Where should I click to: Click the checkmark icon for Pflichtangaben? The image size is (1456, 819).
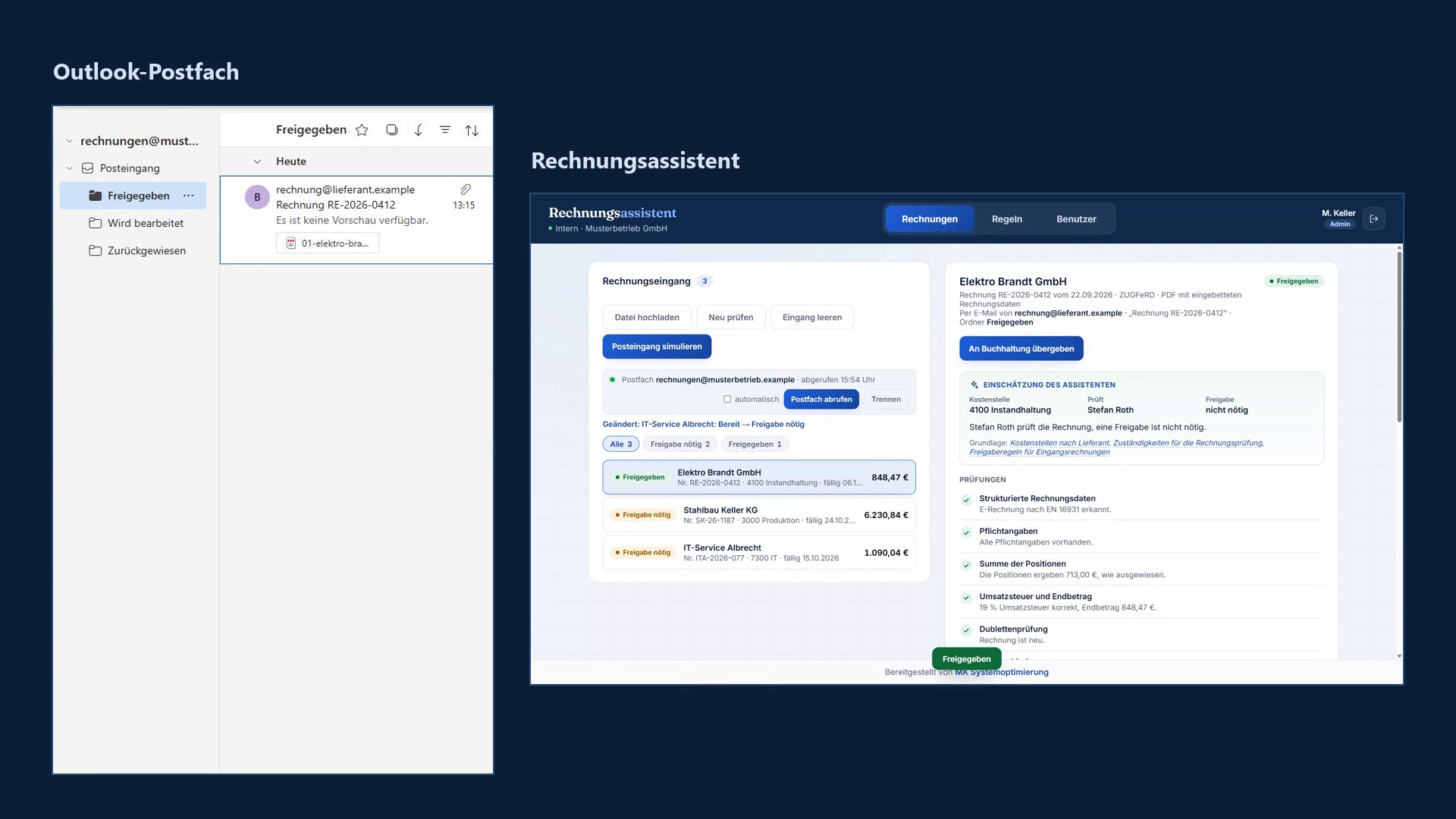click(966, 532)
